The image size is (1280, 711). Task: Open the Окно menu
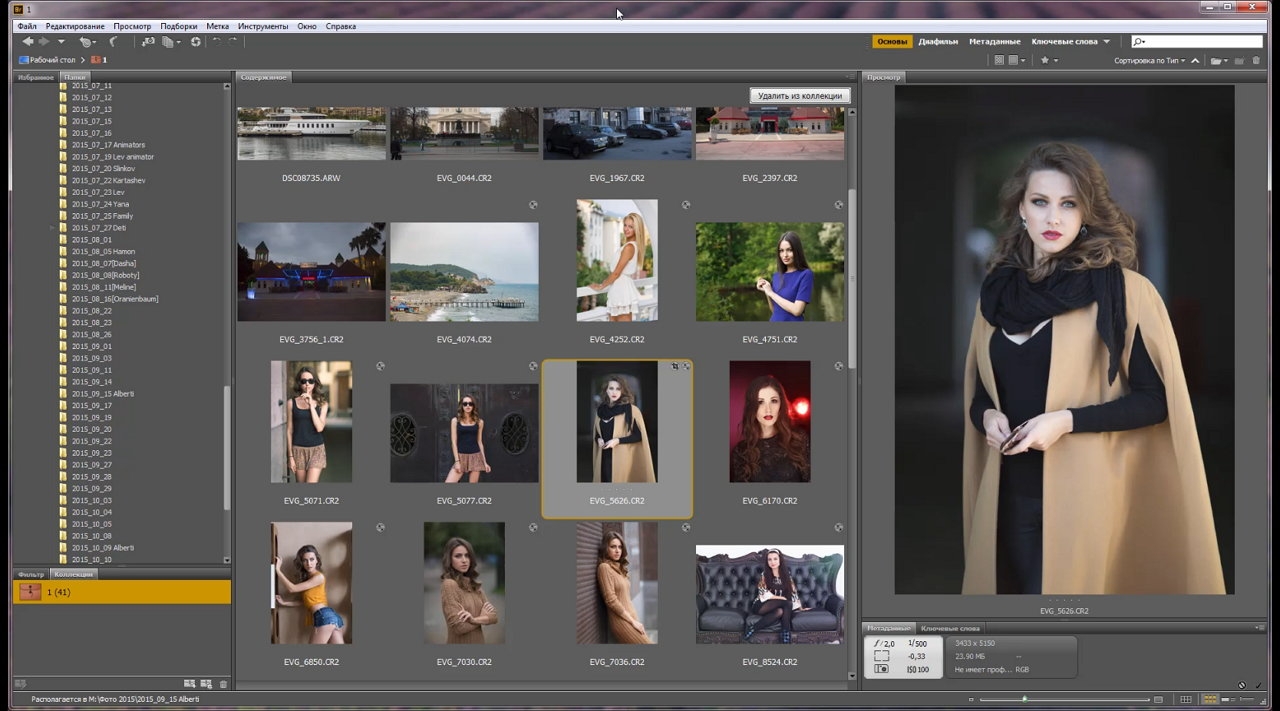click(307, 26)
